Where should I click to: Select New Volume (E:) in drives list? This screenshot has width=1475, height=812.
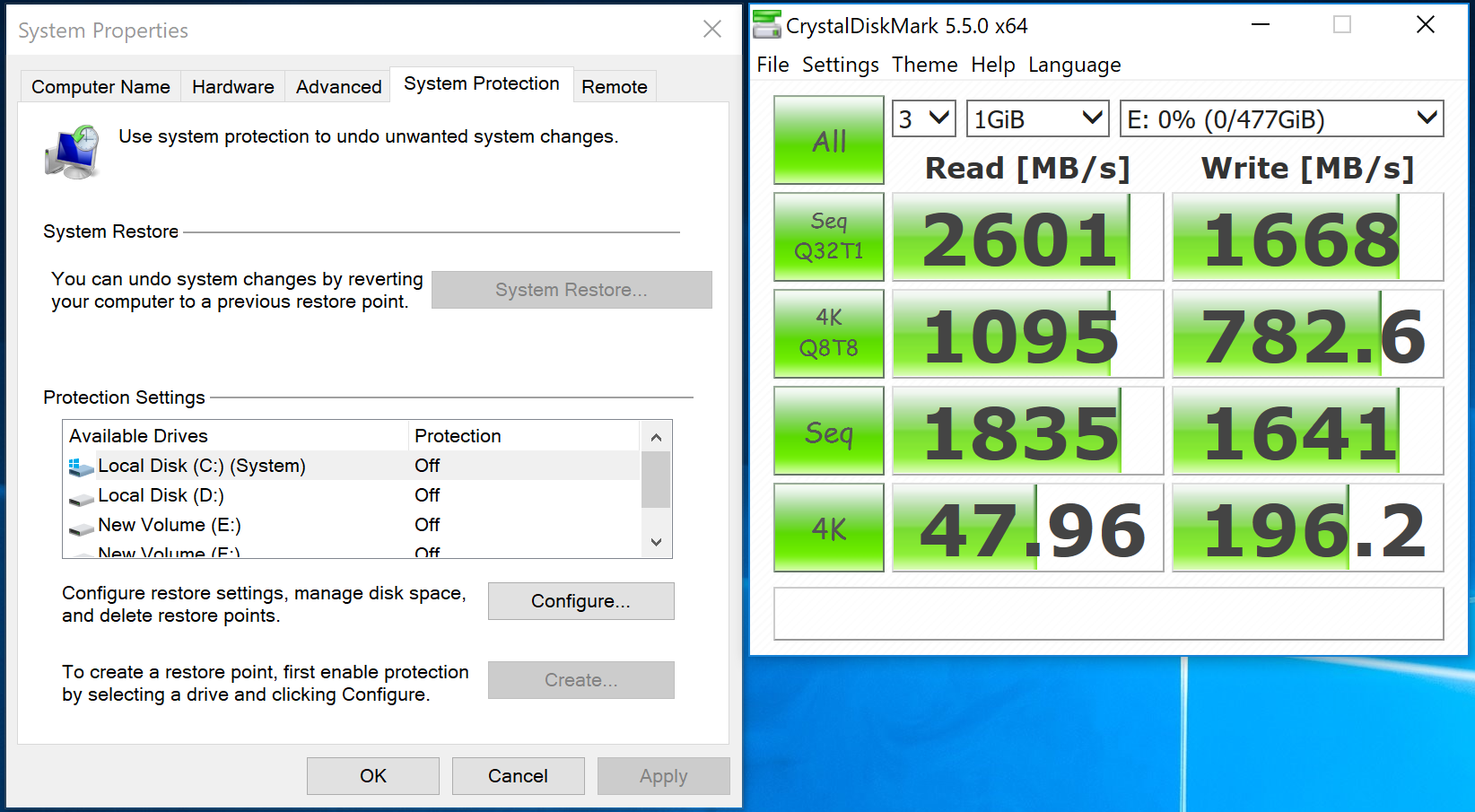[x=353, y=525]
